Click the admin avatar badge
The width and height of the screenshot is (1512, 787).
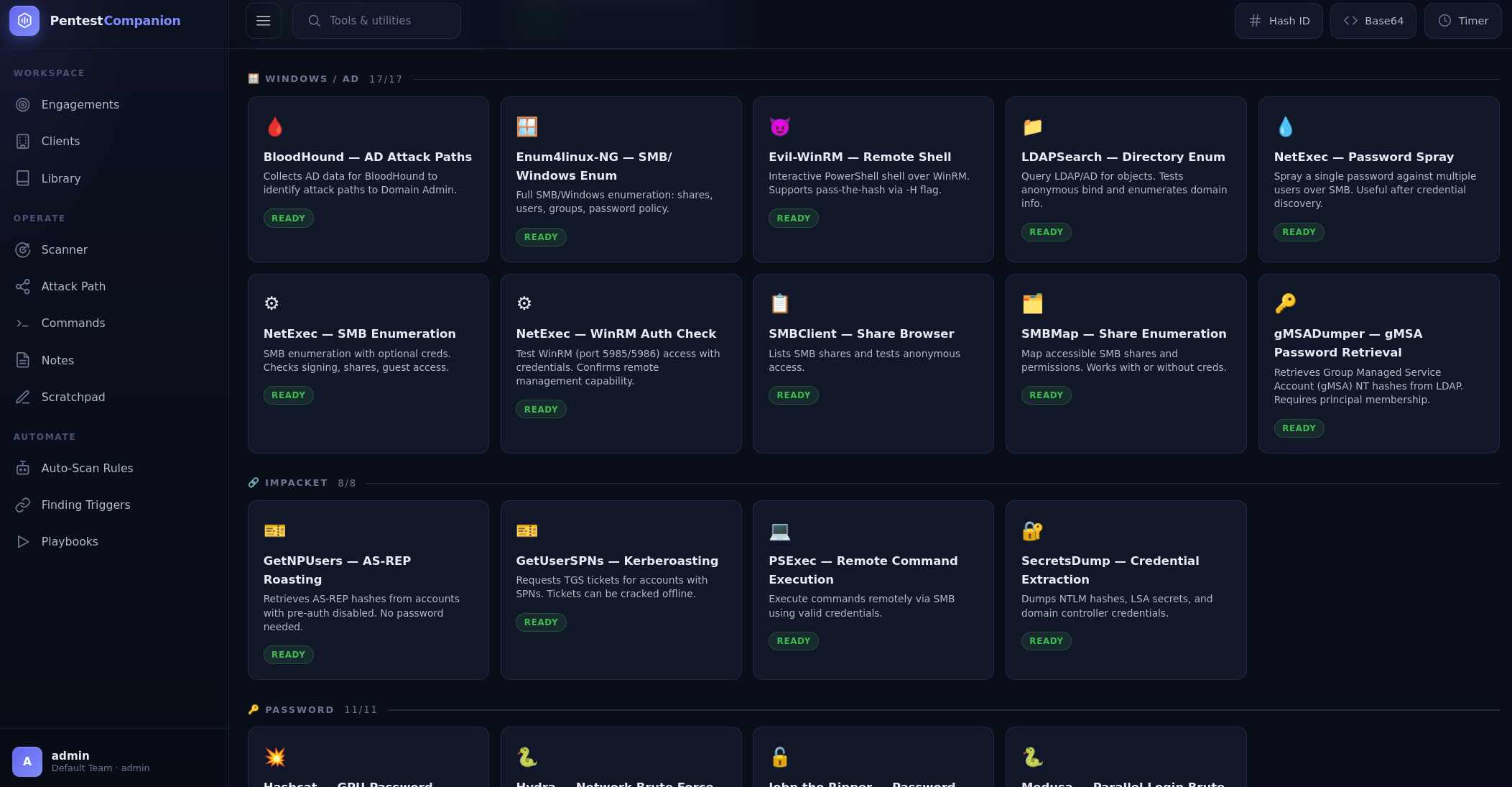tap(27, 762)
